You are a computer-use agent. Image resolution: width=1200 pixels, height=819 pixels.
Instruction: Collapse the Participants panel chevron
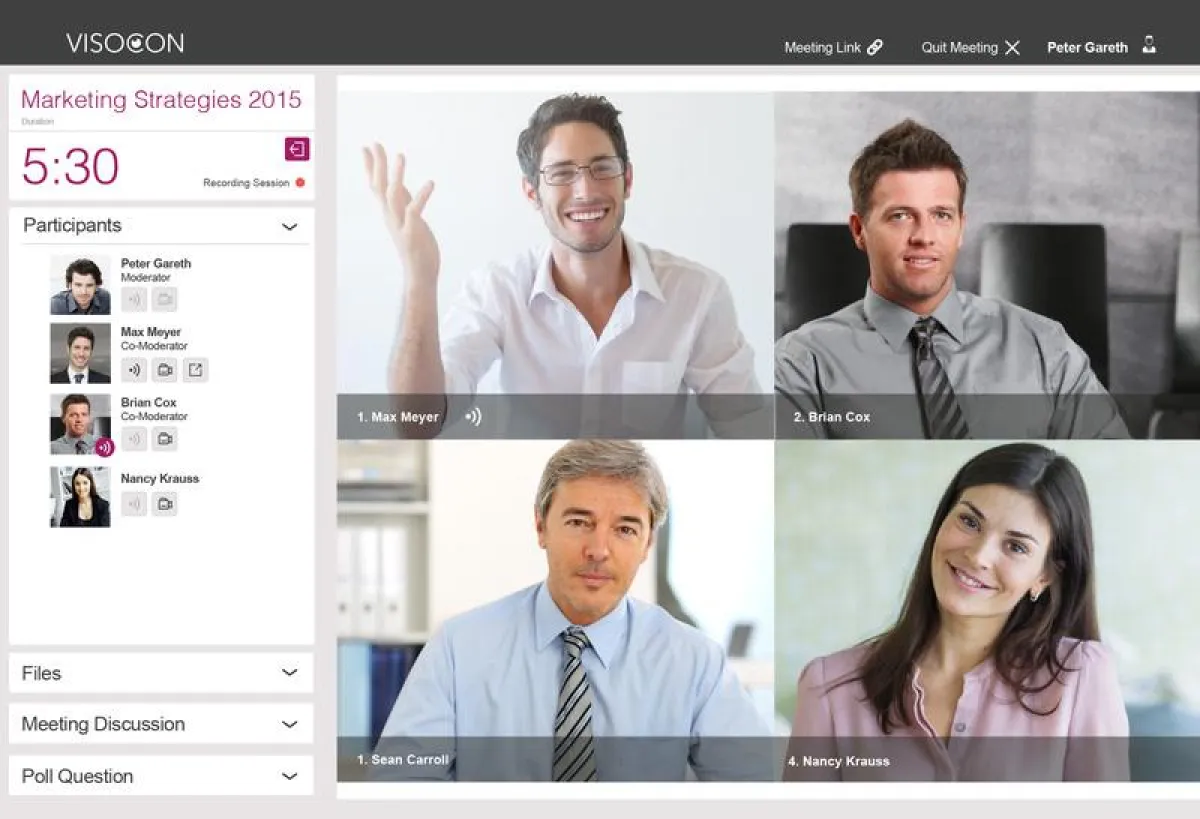pyautogui.click(x=290, y=227)
